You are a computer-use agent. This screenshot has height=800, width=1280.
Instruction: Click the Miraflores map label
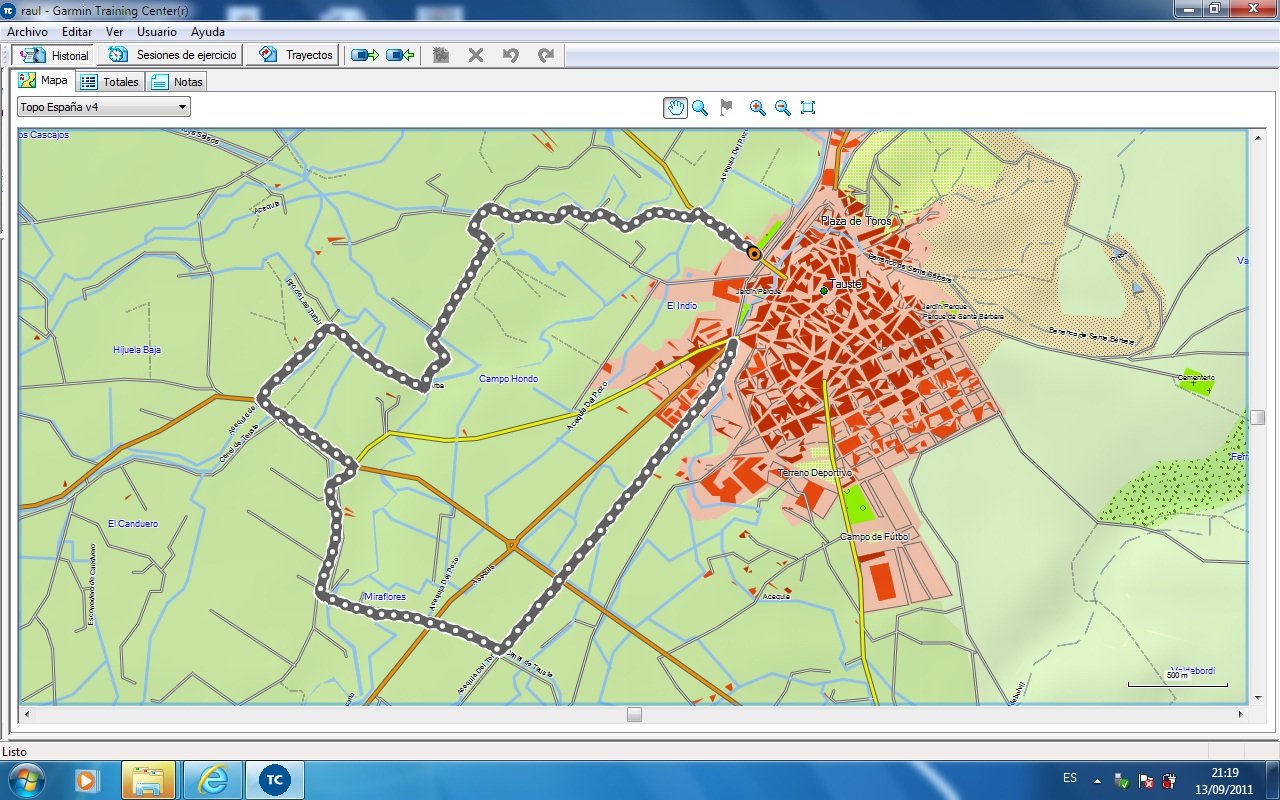[x=385, y=596]
